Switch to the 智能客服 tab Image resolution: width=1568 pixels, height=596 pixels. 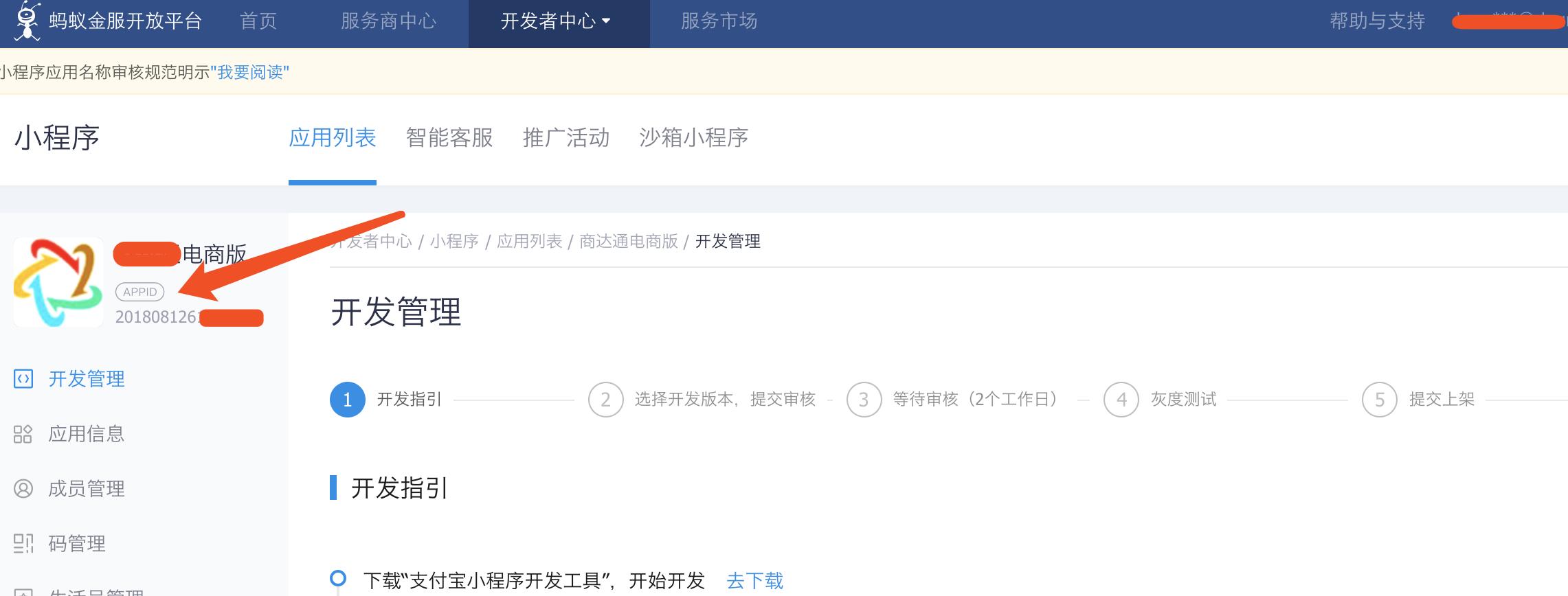coord(449,138)
